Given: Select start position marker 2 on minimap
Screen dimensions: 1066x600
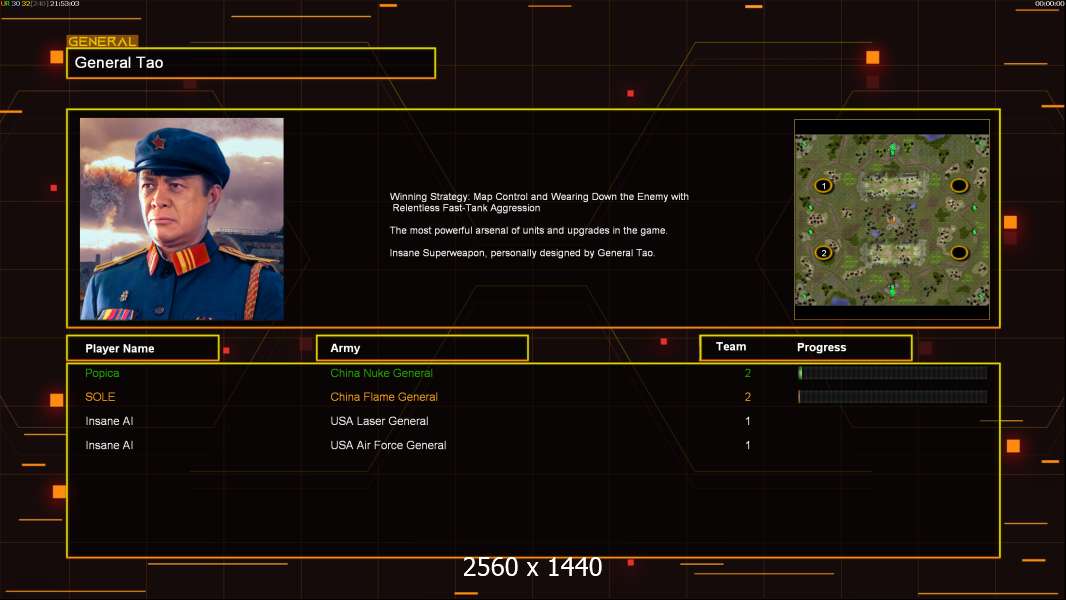Looking at the screenshot, I should pos(823,253).
